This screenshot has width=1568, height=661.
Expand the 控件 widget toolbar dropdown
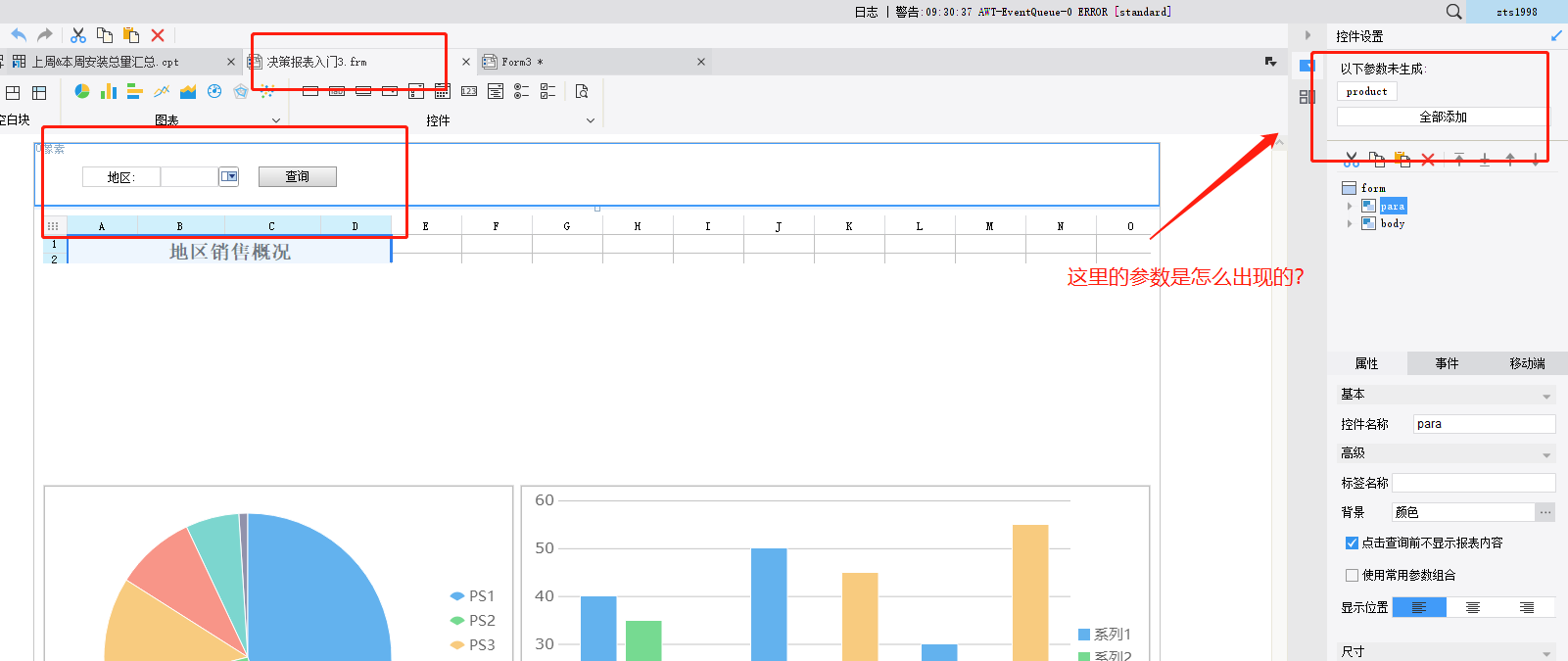coord(591,120)
